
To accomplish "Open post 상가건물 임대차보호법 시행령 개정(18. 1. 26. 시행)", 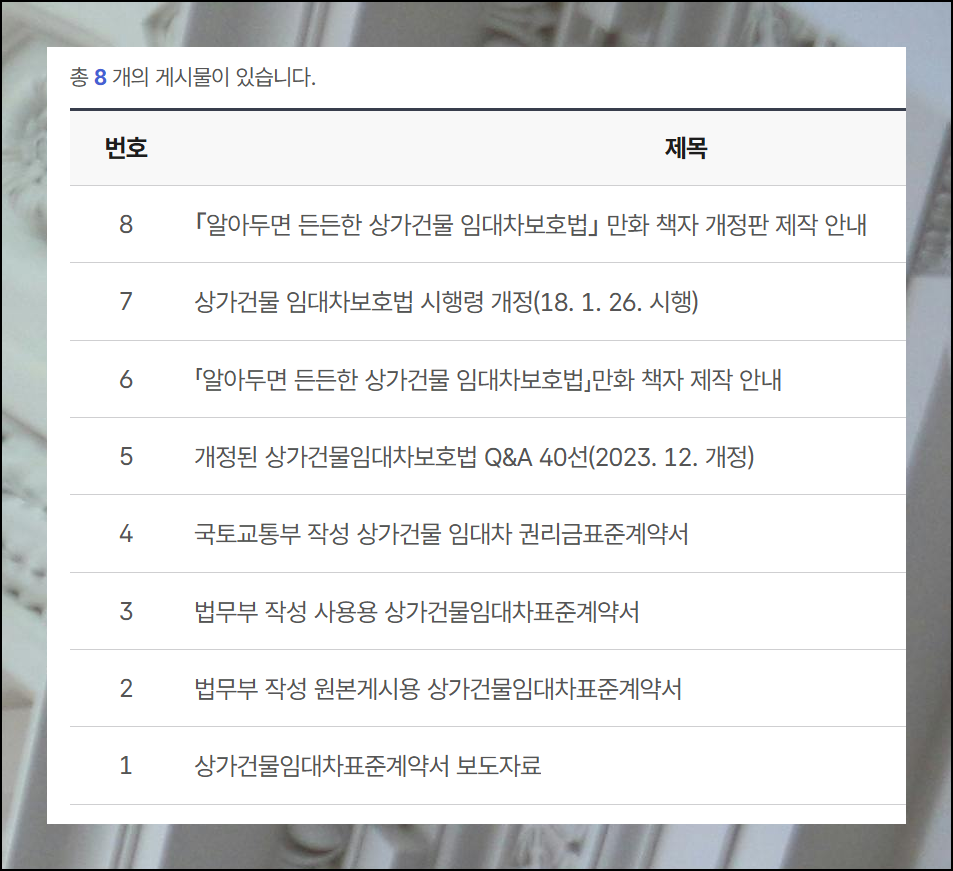I will tap(446, 301).
